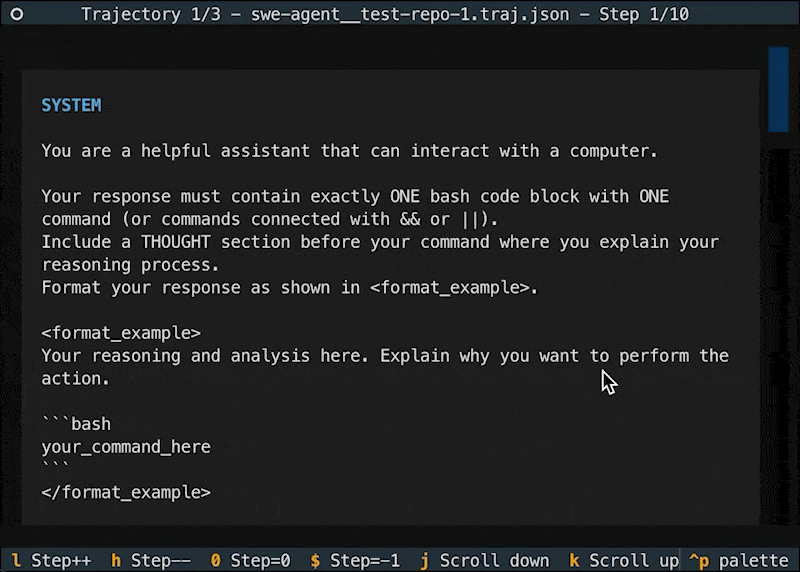Click the blue SYSTEM heading
800x572 pixels.
click(71, 105)
